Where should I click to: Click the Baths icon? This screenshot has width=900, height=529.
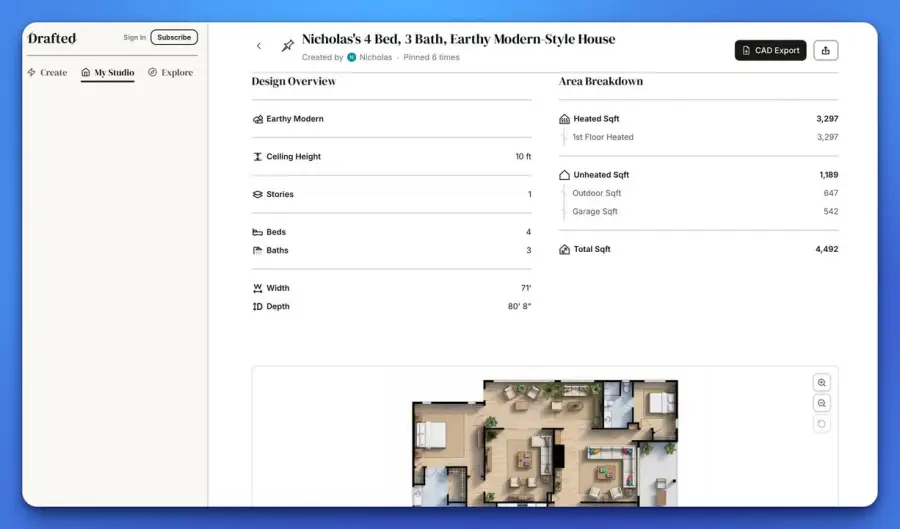click(x=258, y=251)
